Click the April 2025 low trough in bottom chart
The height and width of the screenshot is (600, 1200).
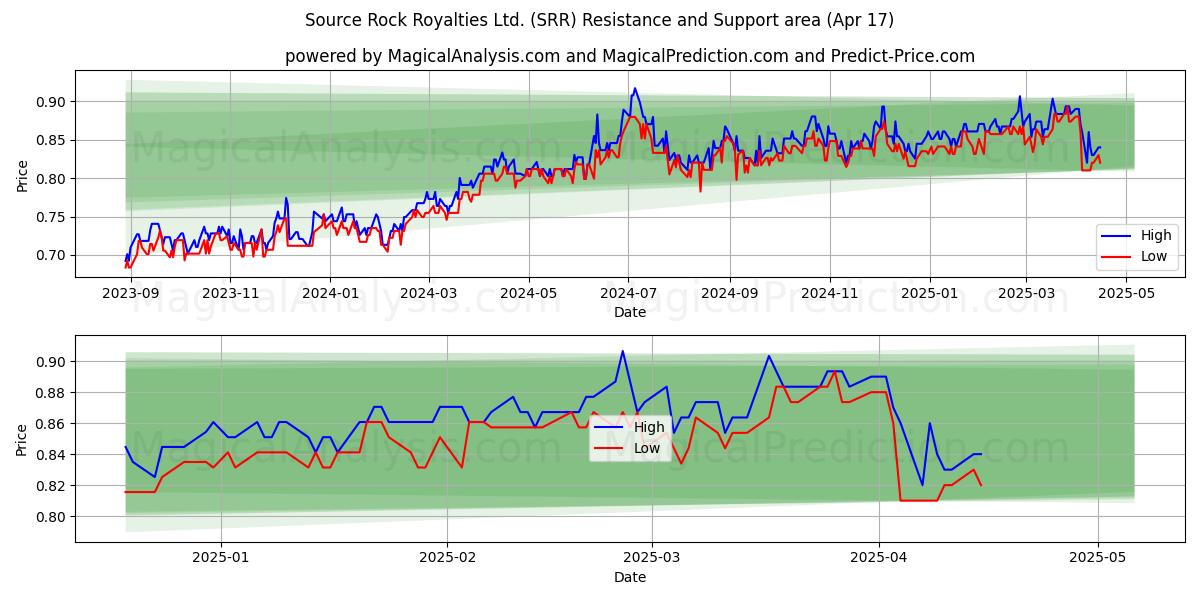918,500
